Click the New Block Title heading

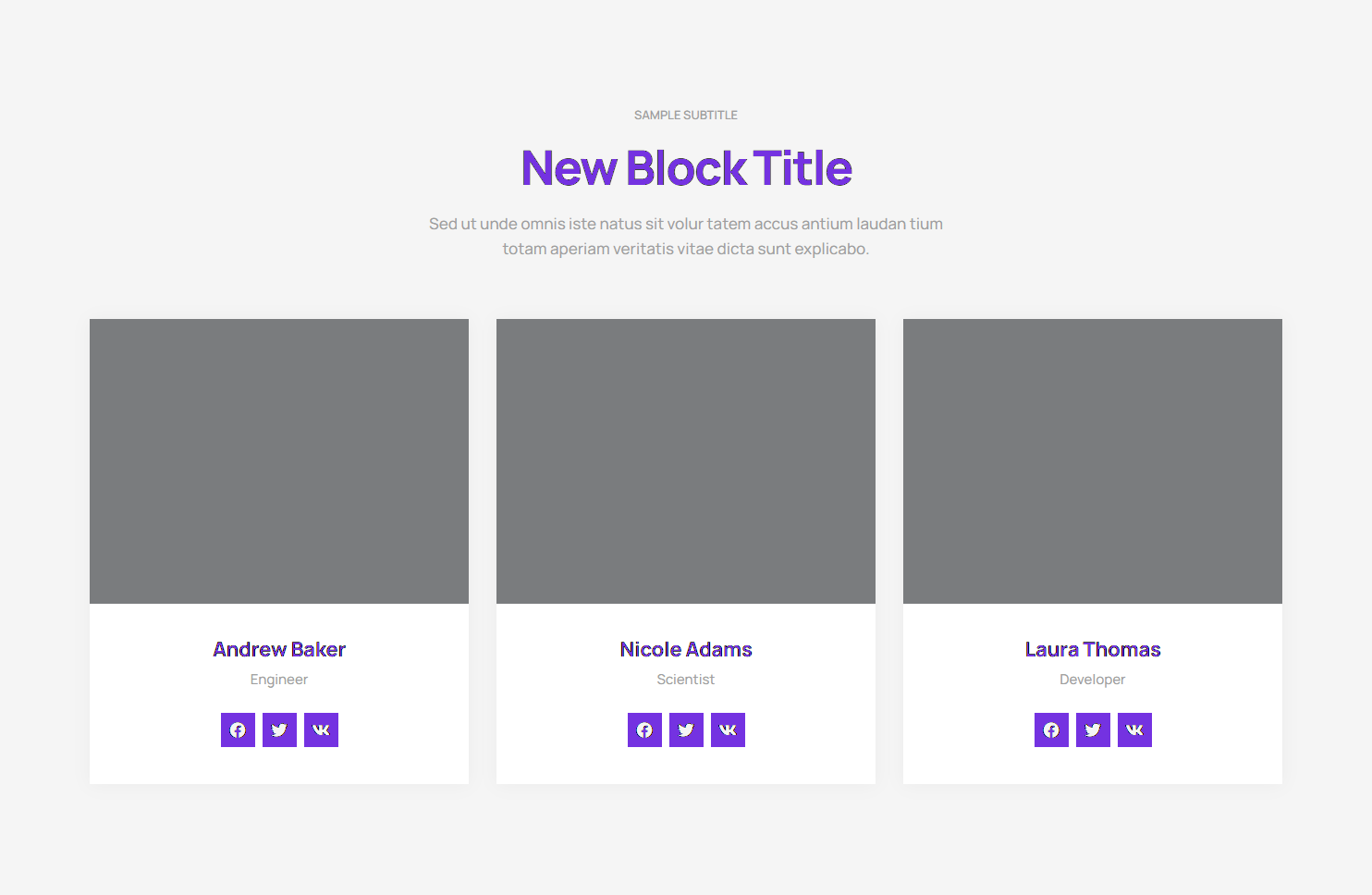pyautogui.click(x=686, y=168)
